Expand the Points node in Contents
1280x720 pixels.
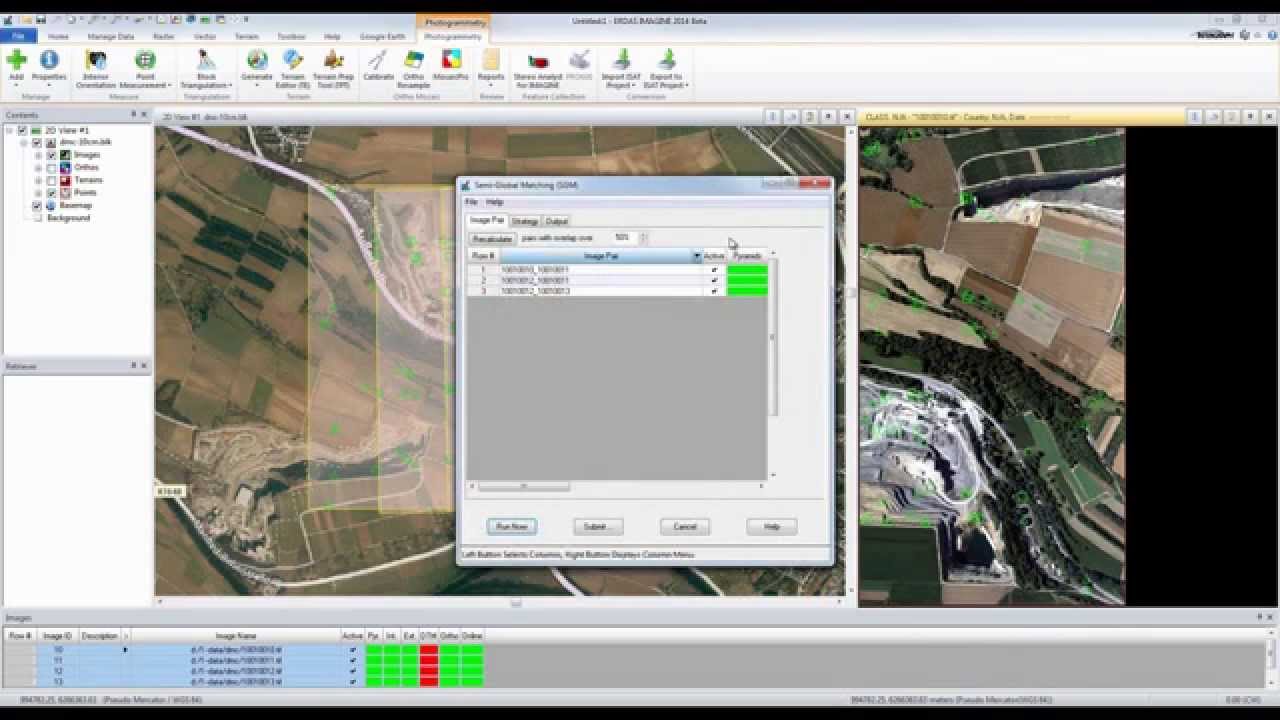coord(39,192)
